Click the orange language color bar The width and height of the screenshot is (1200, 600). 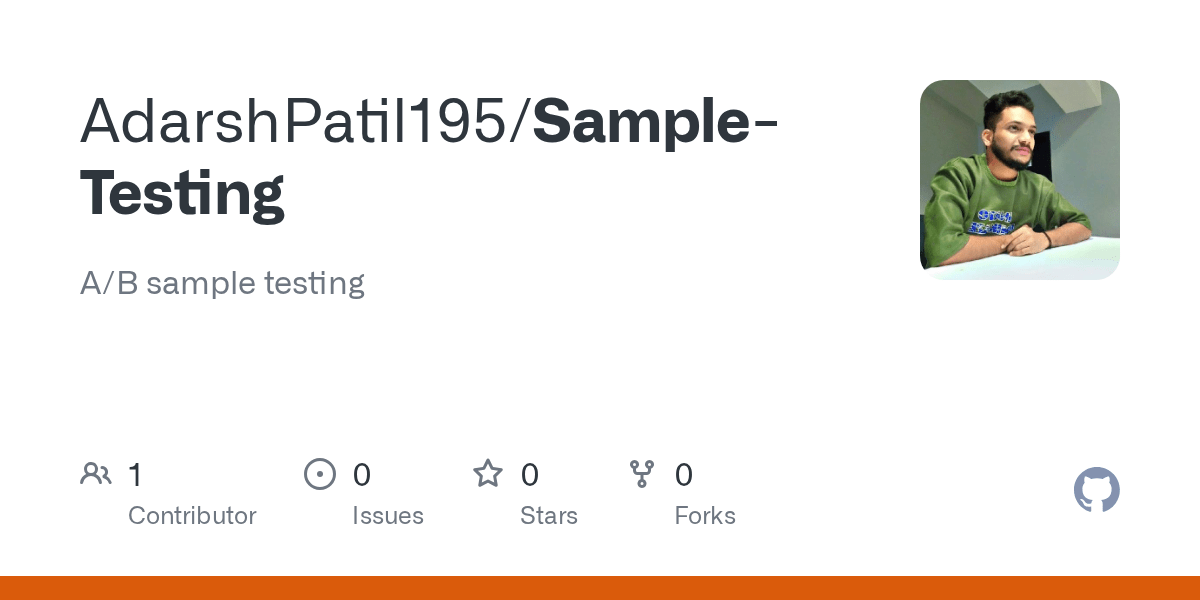coord(600,588)
